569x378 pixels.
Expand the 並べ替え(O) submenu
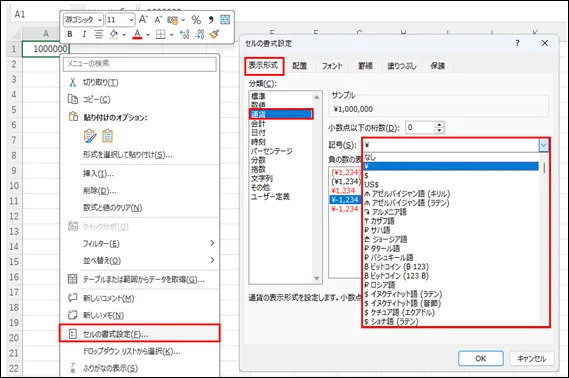pyautogui.click(x=212, y=260)
